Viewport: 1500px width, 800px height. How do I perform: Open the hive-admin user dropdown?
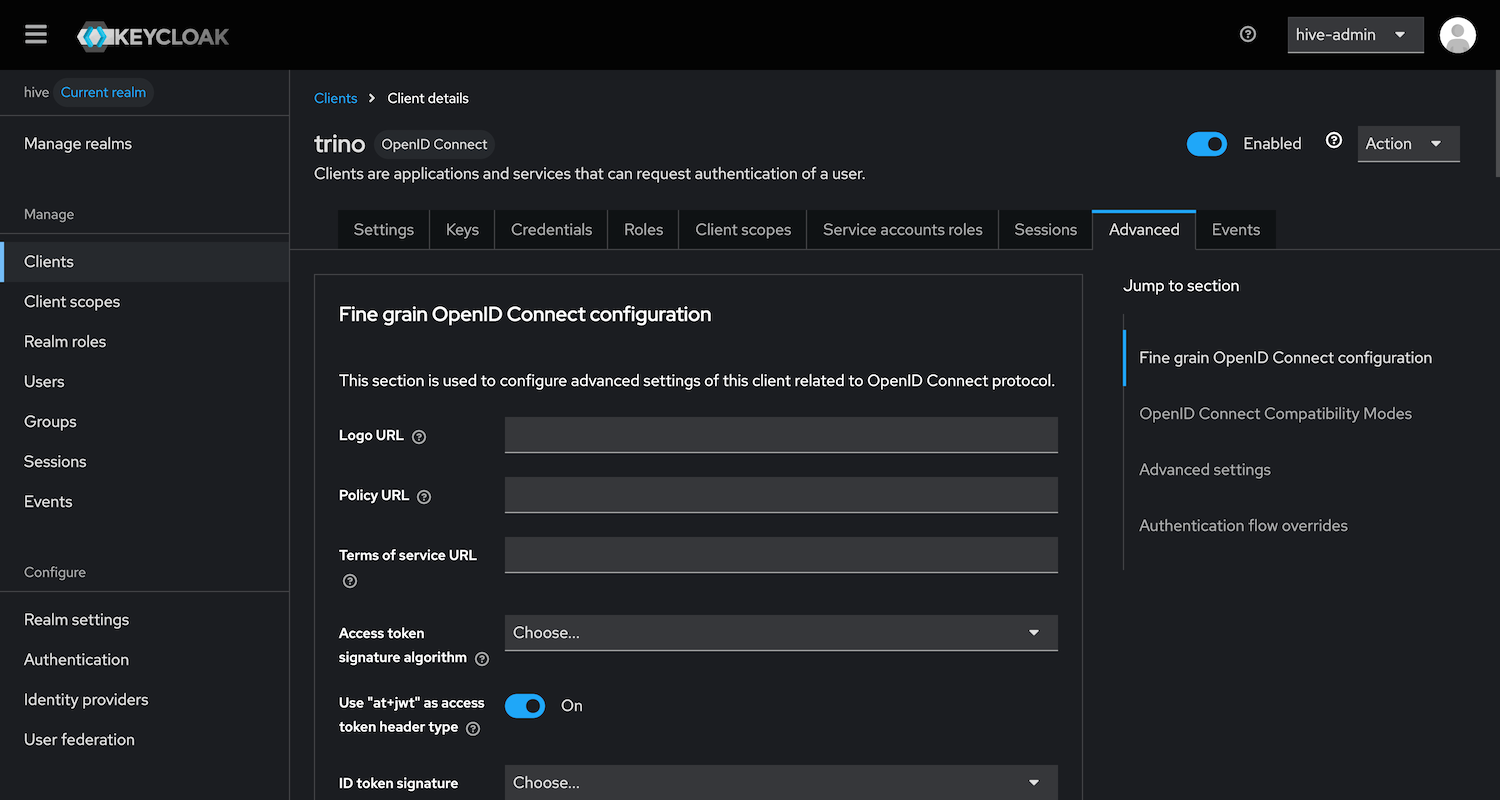pos(1354,35)
